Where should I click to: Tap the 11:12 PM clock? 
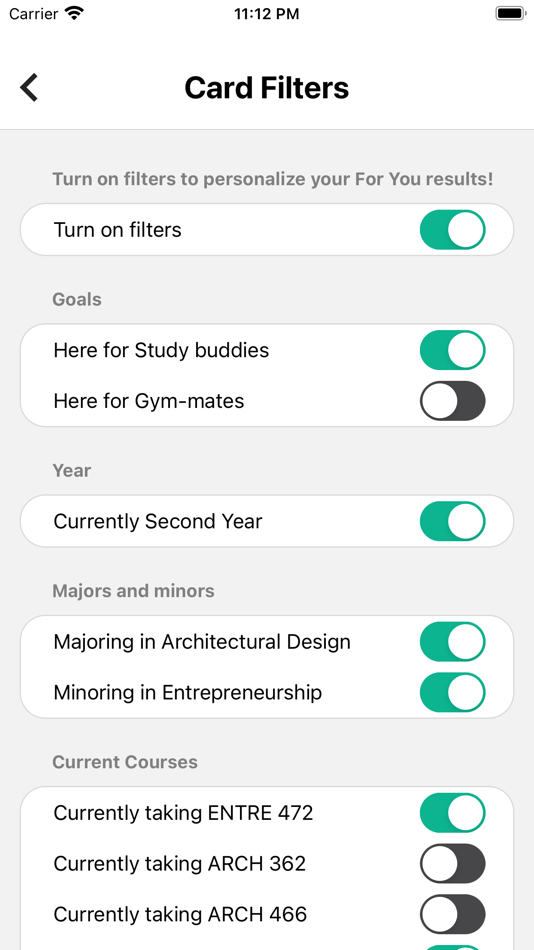point(267,14)
